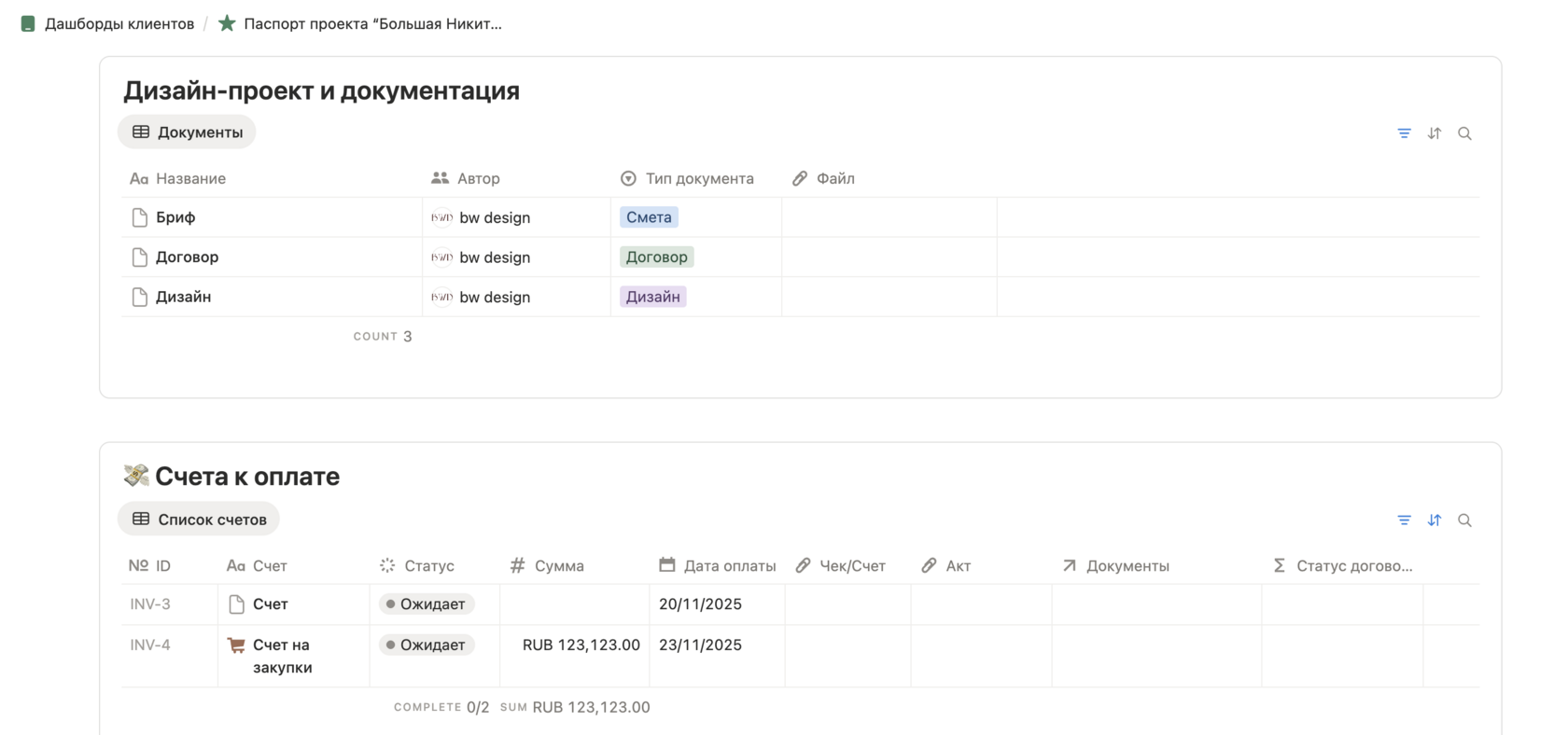Image resolution: width=1568 pixels, height=735 pixels.
Task: Open the Тип документа column header menu
Action: (698, 178)
